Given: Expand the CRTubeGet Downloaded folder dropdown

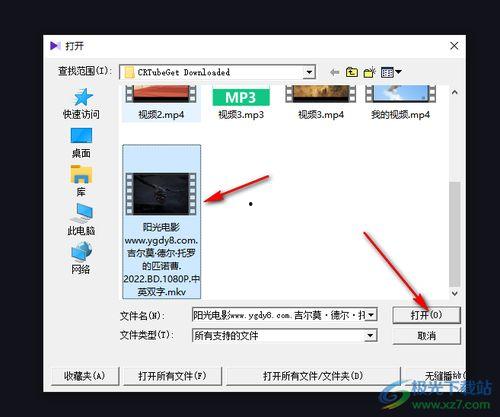Looking at the screenshot, I should click(309, 72).
